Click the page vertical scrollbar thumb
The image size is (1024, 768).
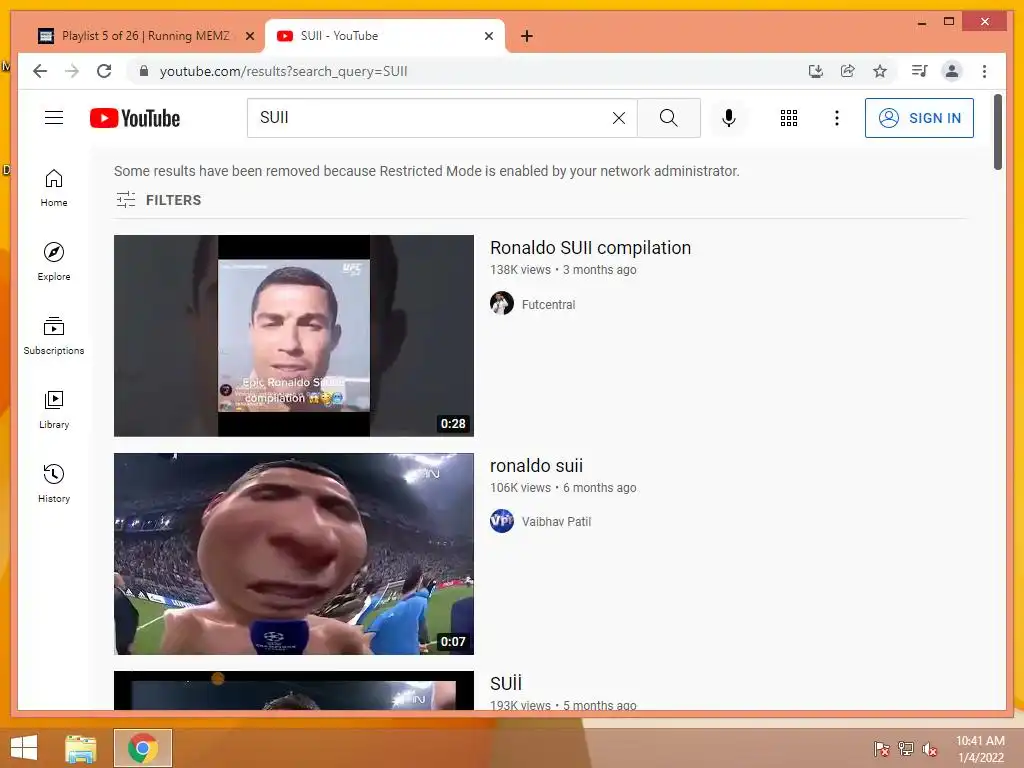[x=998, y=133]
